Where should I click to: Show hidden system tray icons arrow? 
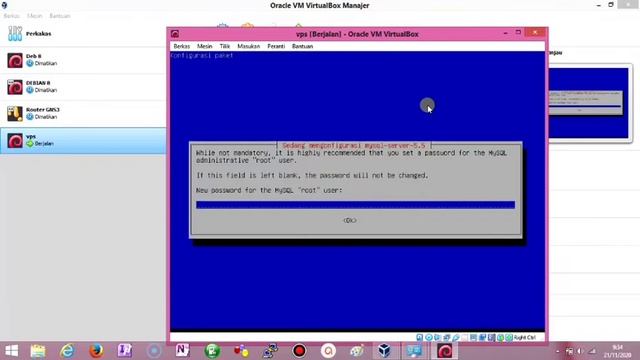coord(558,351)
